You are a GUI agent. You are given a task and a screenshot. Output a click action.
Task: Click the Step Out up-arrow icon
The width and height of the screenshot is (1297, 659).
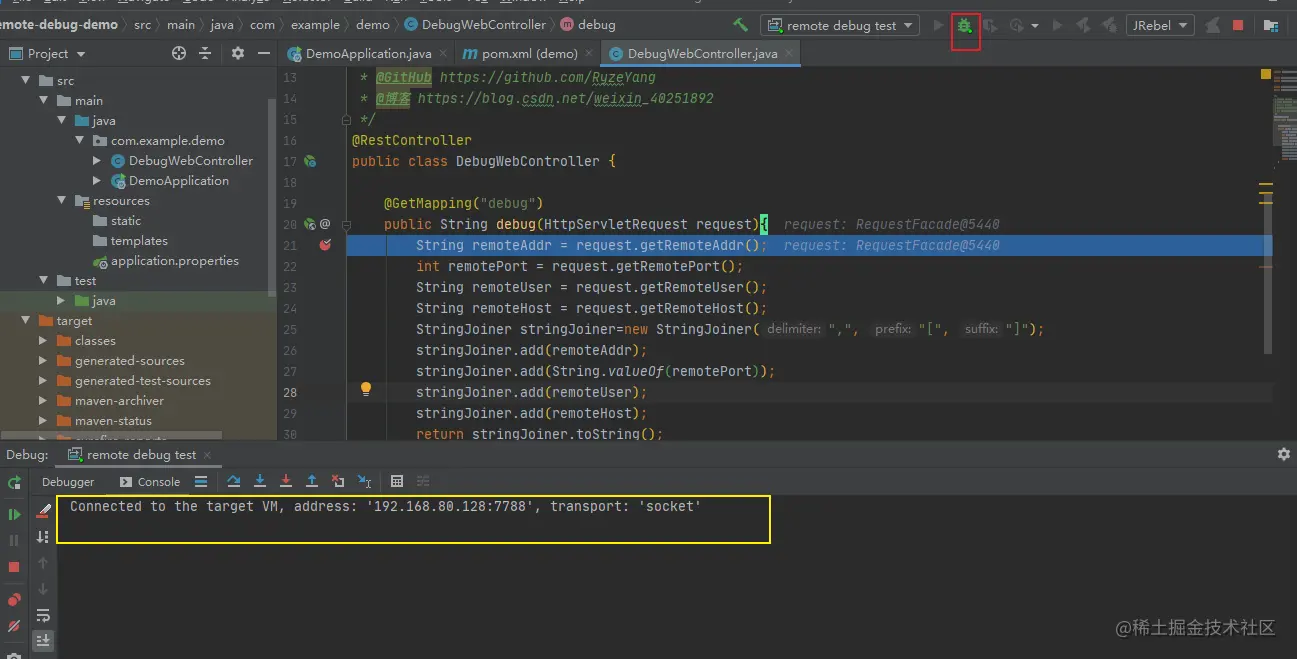(312, 481)
